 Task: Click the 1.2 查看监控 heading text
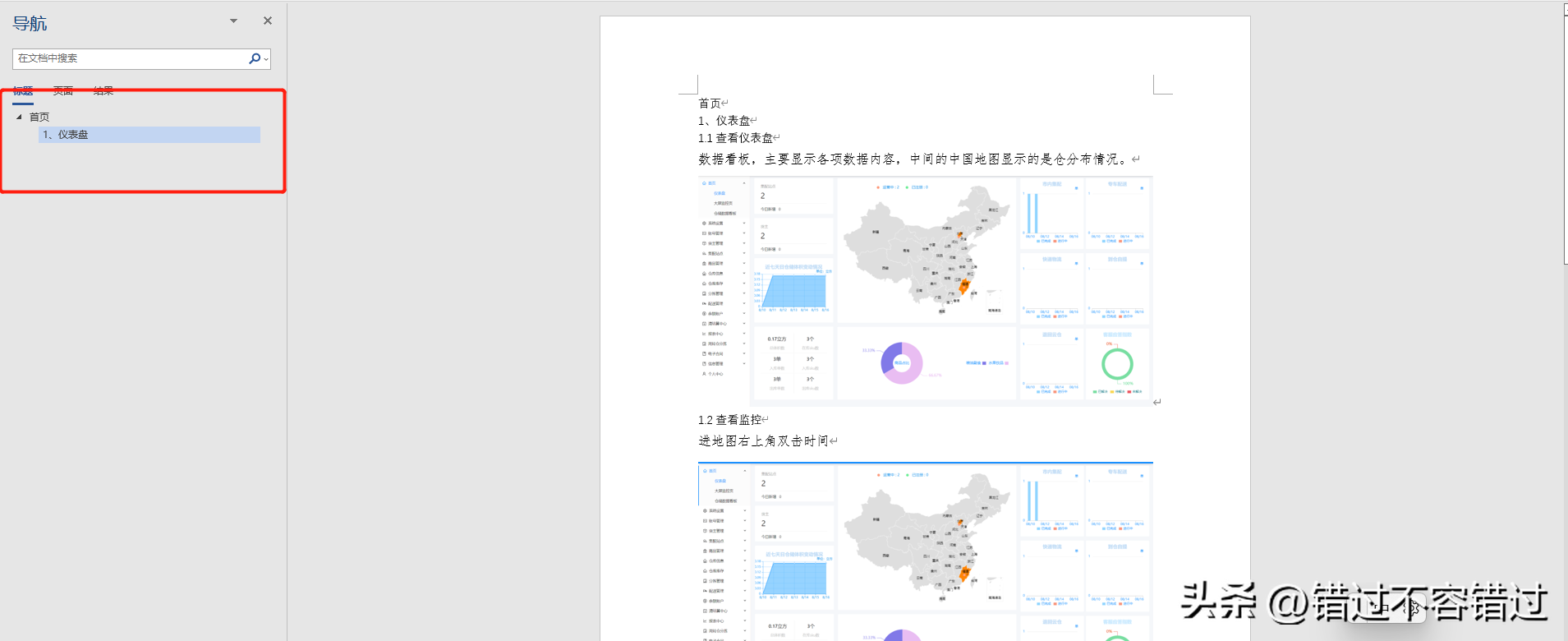(x=729, y=420)
